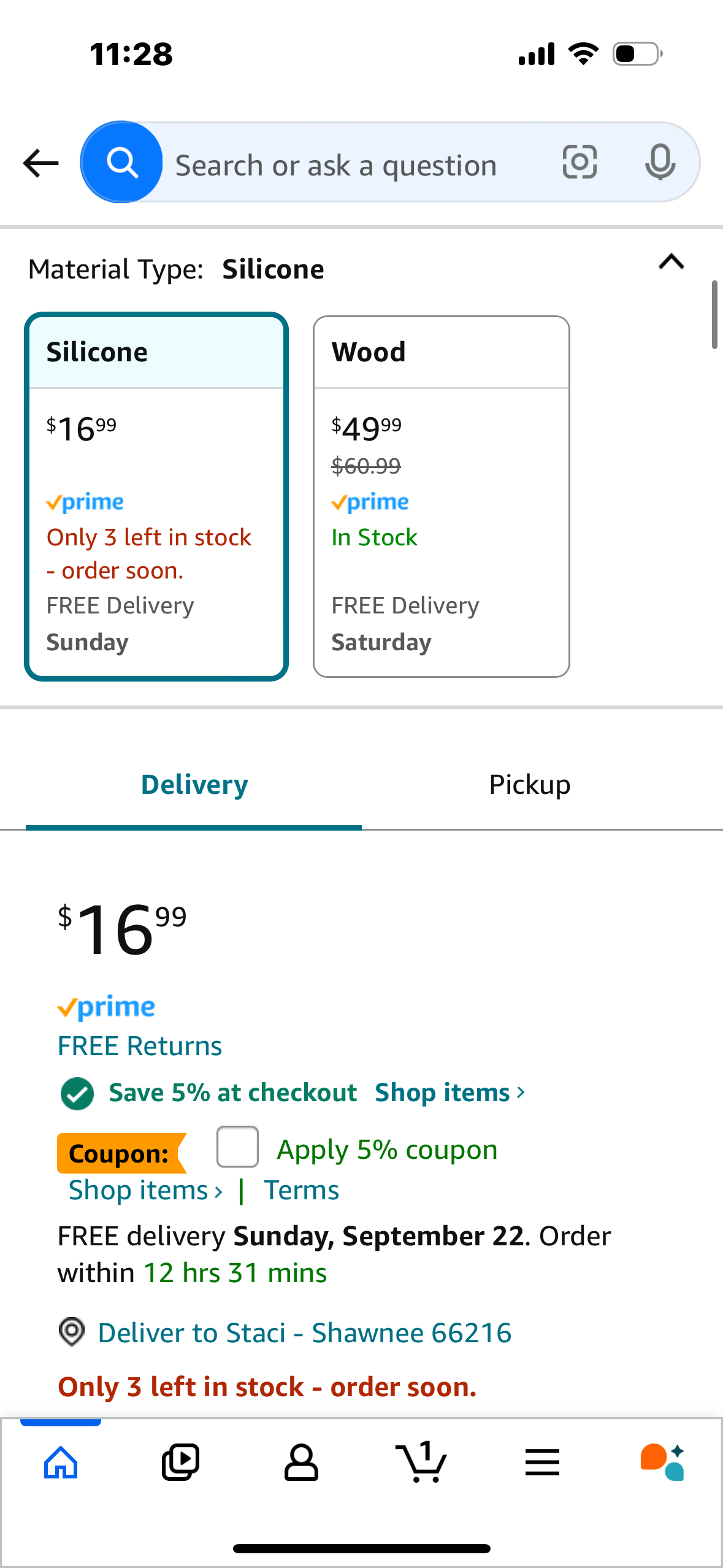Collapse the Material Type section chevron
This screenshot has width=723, height=1568.
coord(671,263)
